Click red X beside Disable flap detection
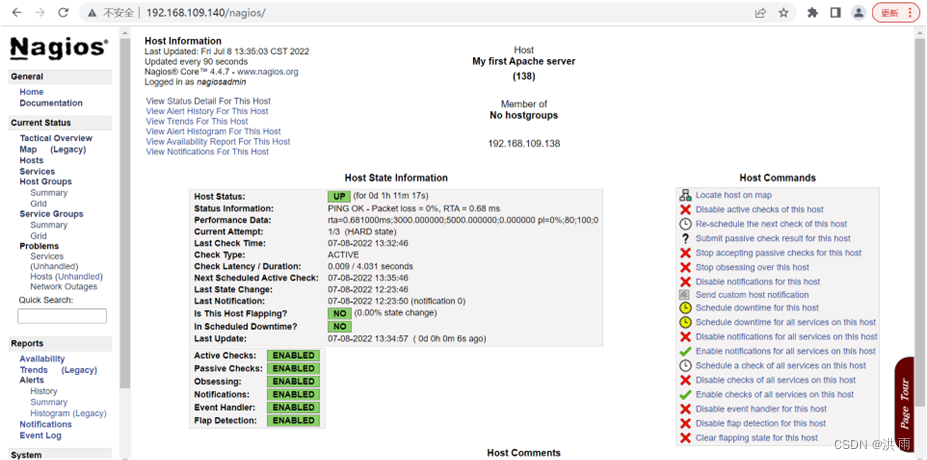Viewport: 927px width, 460px height. 685,423
